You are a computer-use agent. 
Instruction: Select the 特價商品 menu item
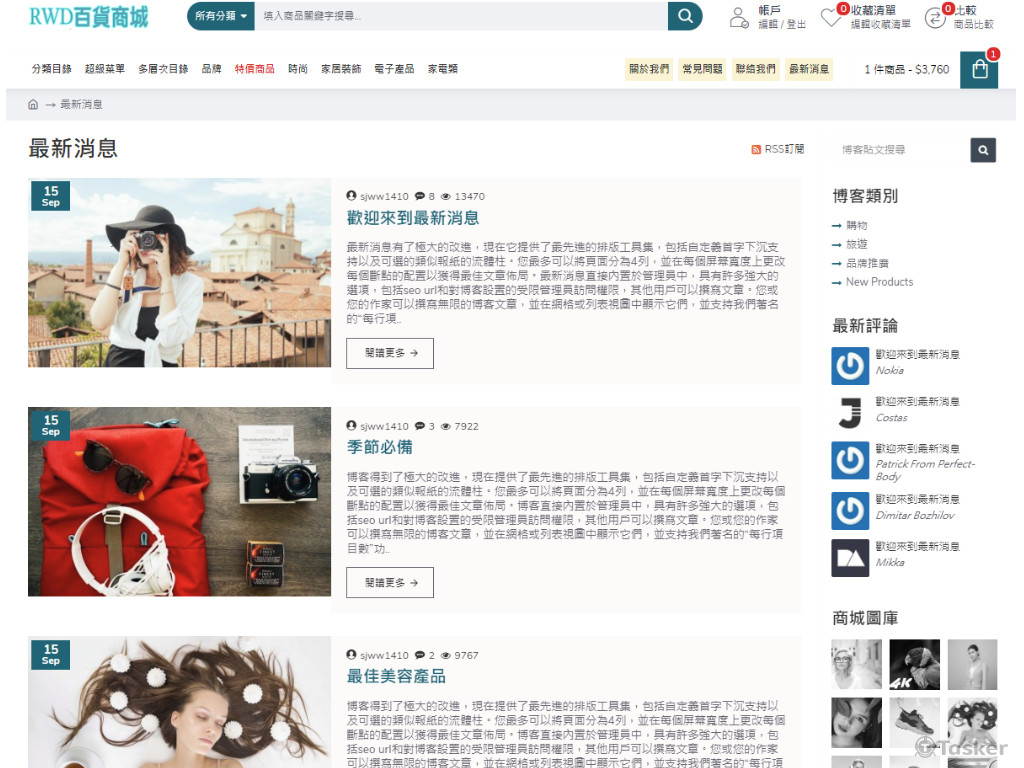tap(253, 70)
